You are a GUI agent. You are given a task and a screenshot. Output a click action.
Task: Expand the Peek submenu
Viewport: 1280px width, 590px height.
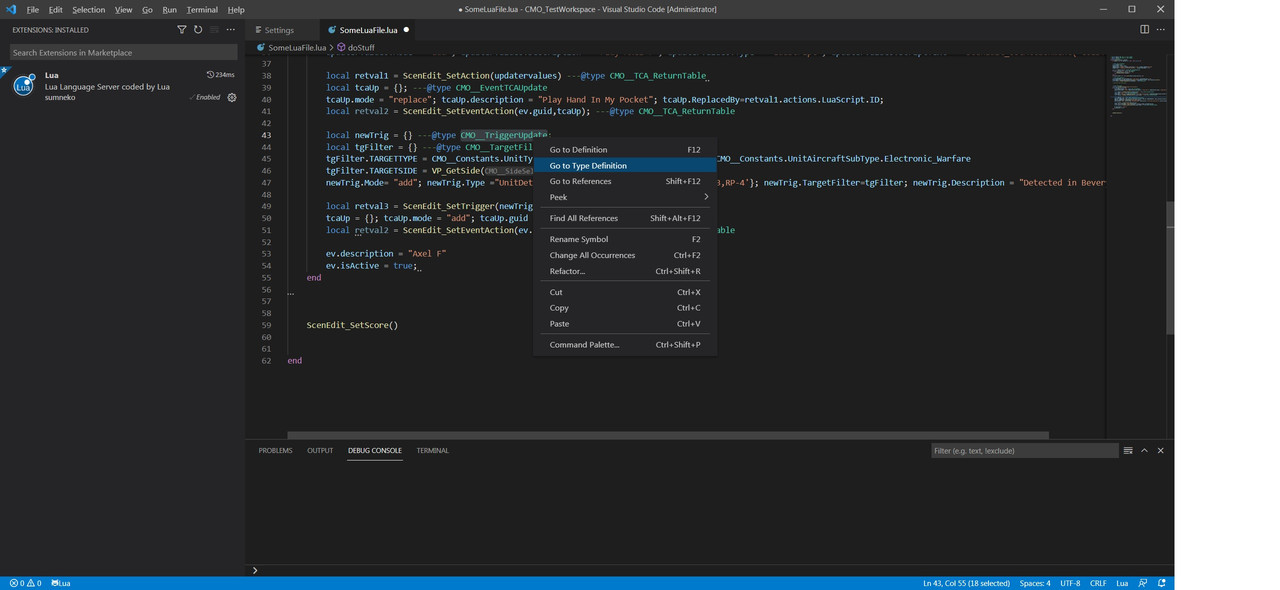pyautogui.click(x=625, y=197)
